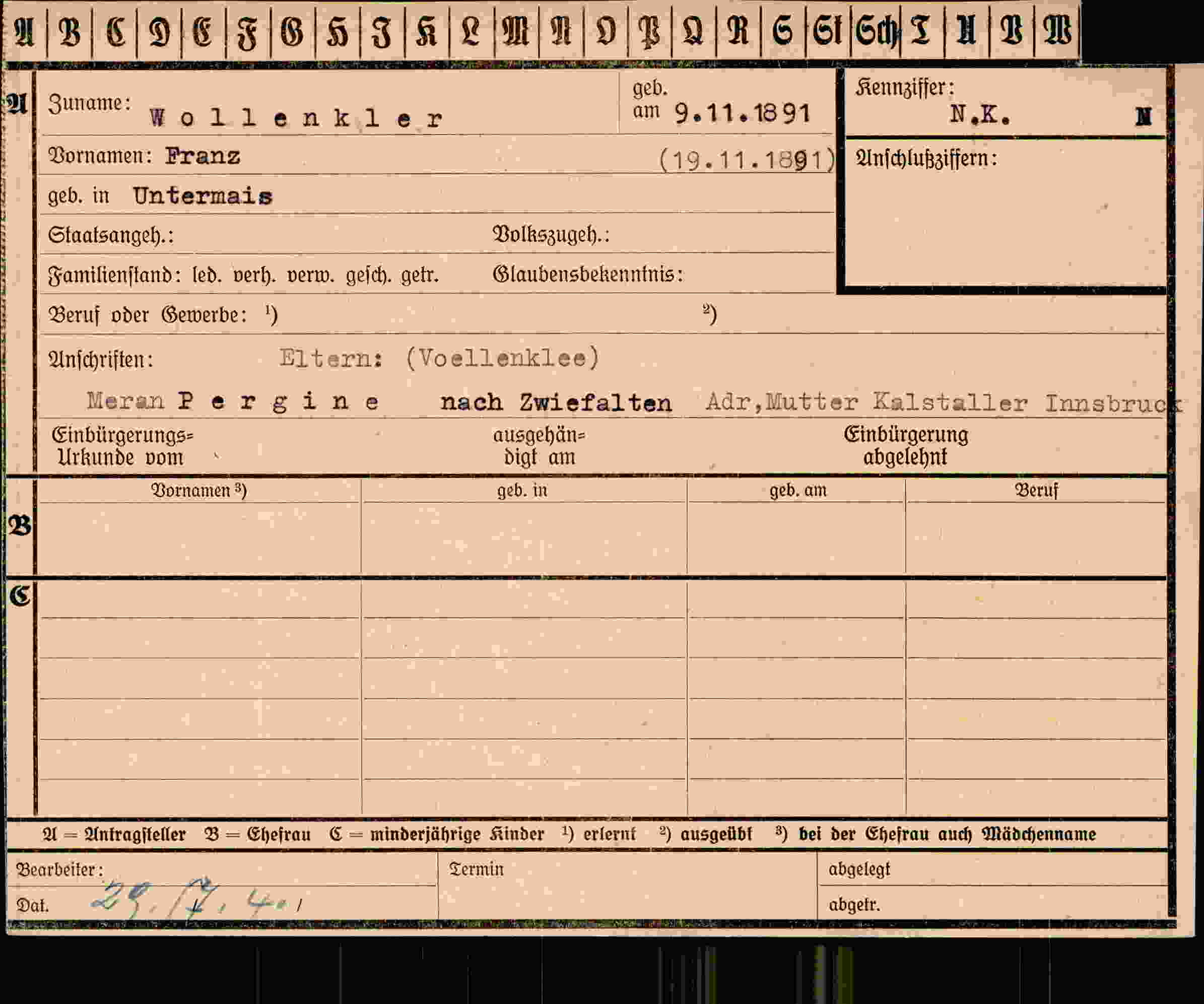Click the section 'C' row marker
This screenshot has width=1204, height=1004.
[x=20, y=596]
